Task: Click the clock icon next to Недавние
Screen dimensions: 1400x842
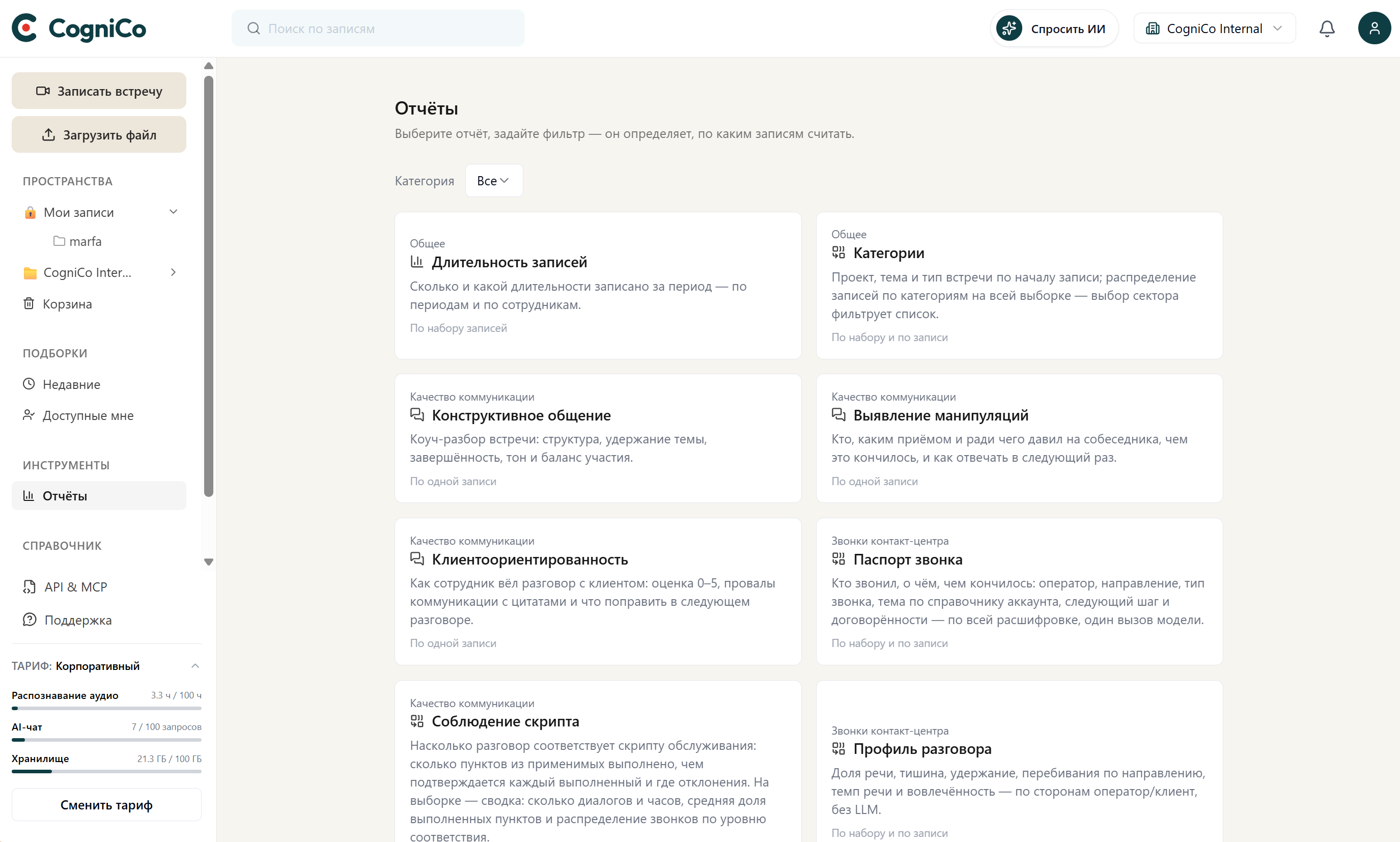Action: (x=29, y=384)
